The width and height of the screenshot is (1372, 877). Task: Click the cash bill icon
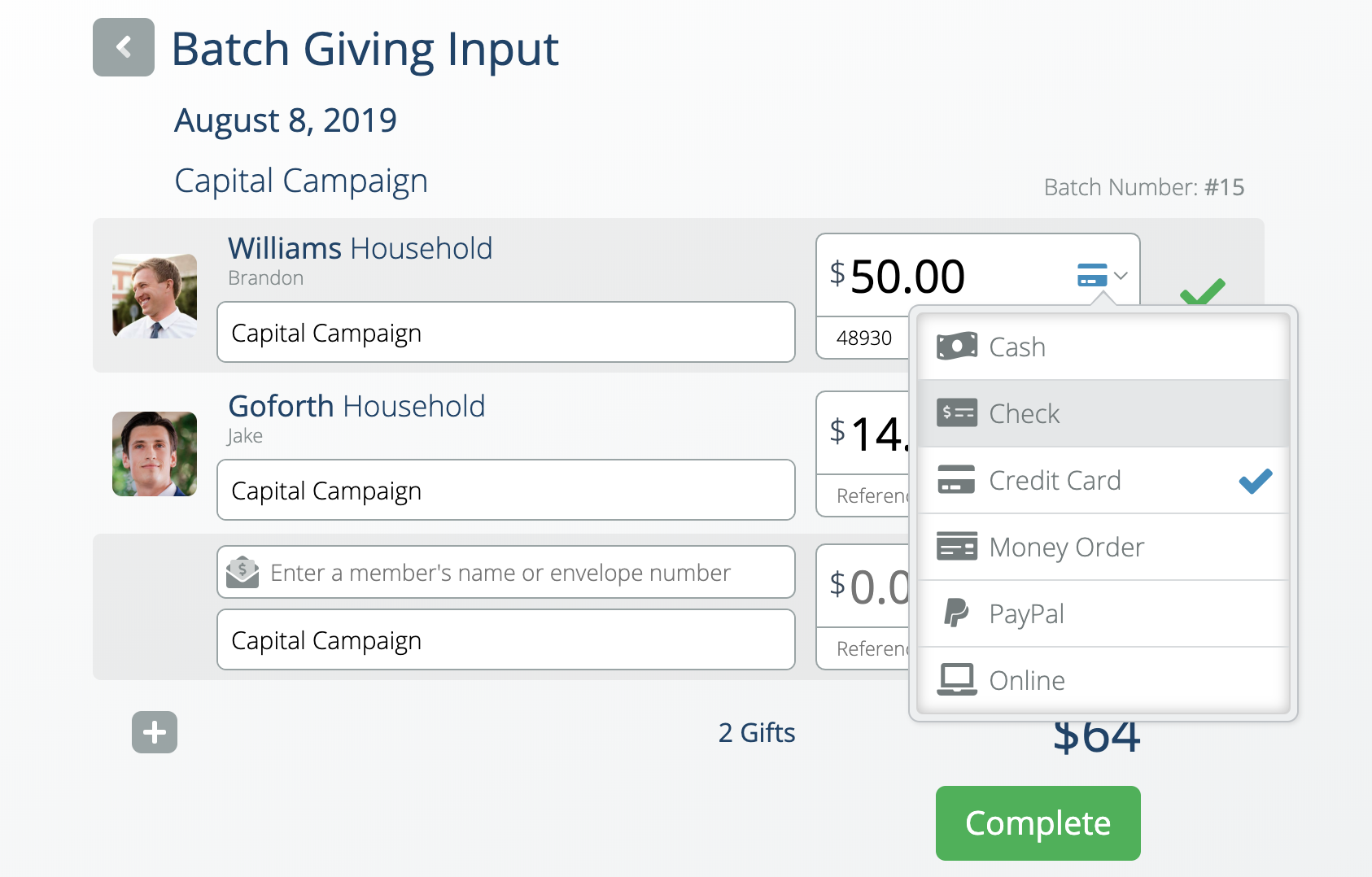coord(957,347)
